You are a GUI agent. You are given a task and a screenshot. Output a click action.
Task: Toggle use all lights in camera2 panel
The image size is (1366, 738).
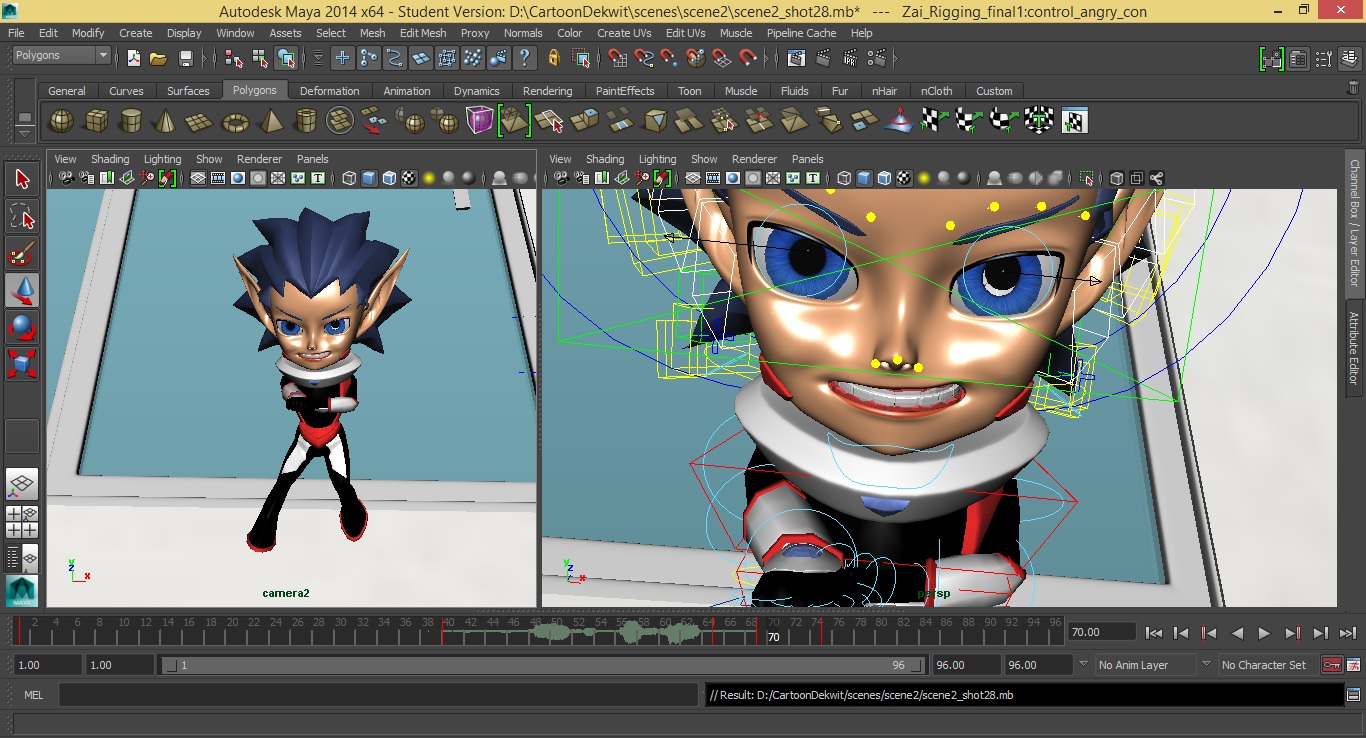point(429,179)
